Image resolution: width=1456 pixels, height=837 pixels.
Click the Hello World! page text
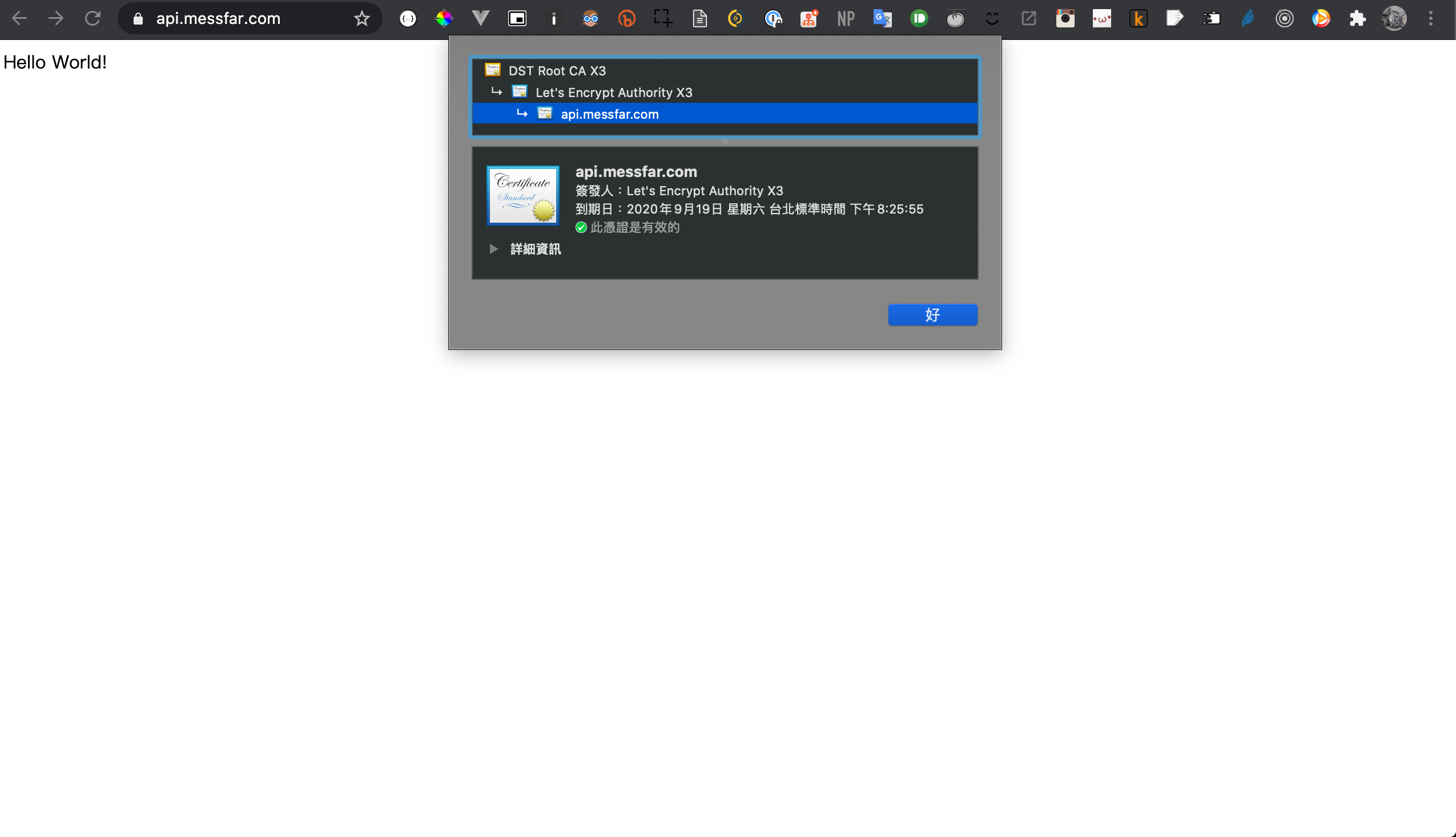(x=55, y=62)
